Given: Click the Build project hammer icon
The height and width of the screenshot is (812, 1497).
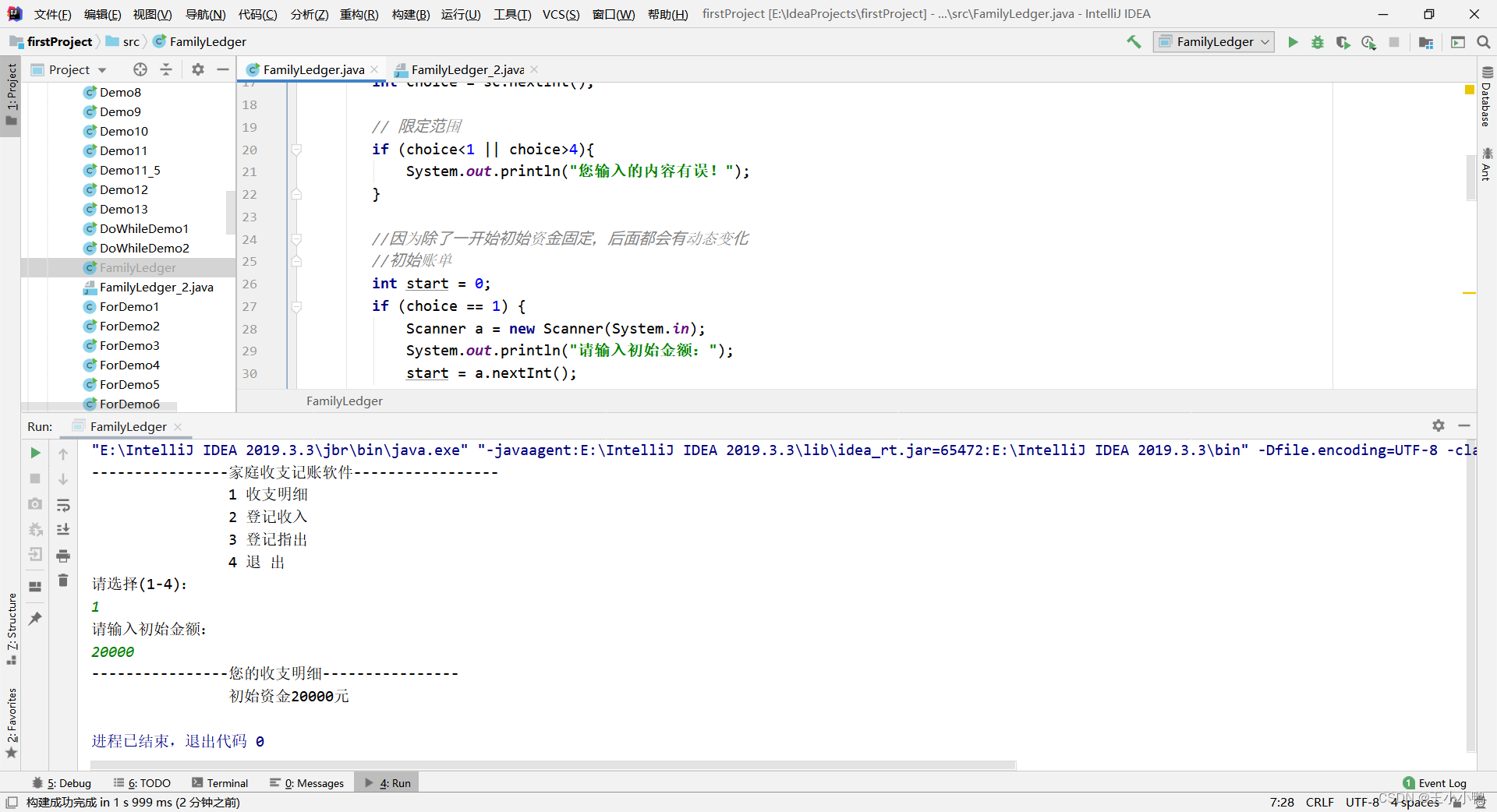Looking at the screenshot, I should point(1134,42).
